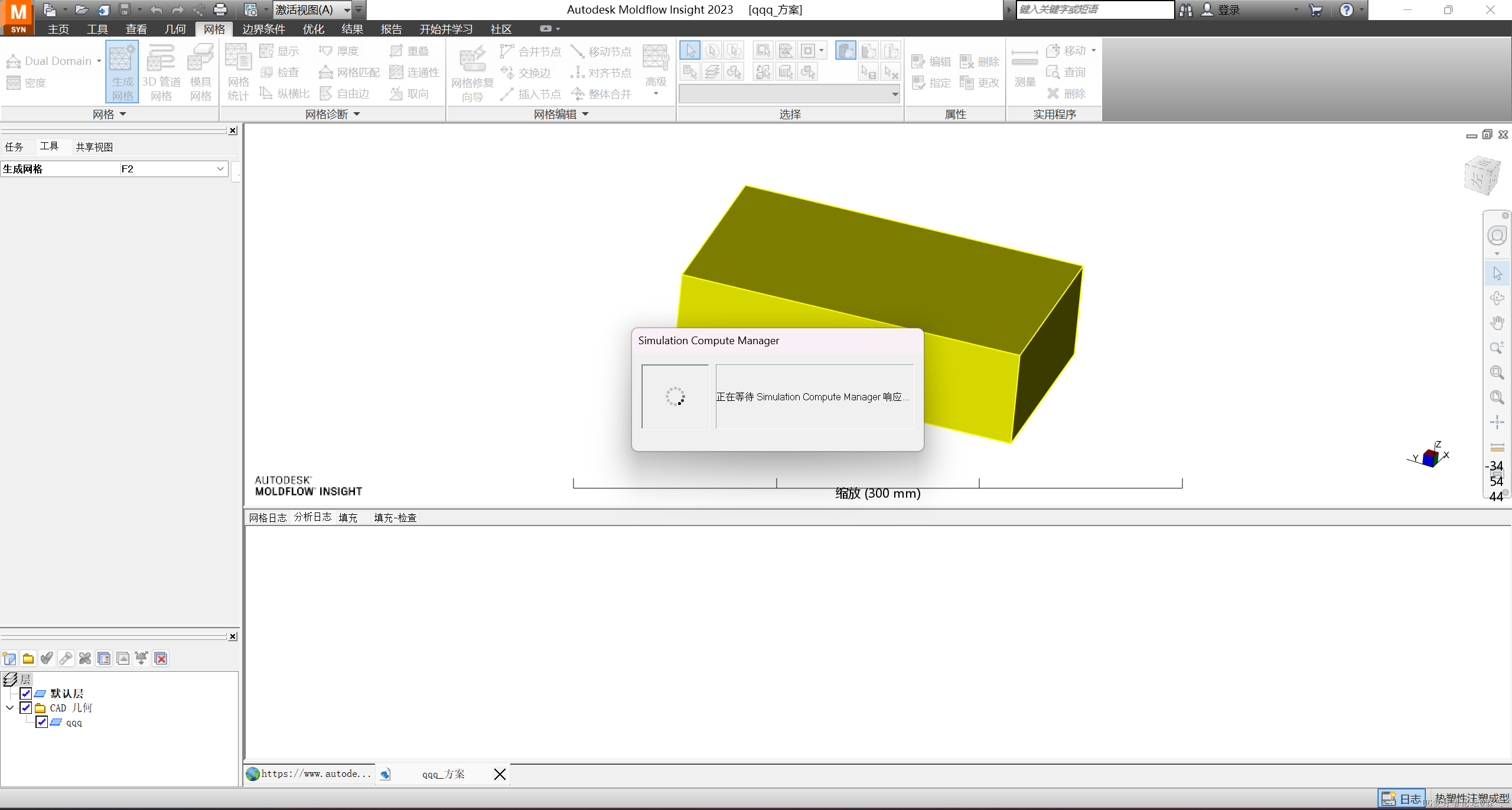Expand the 网格编辑 panel dropdown
The height and width of the screenshot is (810, 1512).
585,114
